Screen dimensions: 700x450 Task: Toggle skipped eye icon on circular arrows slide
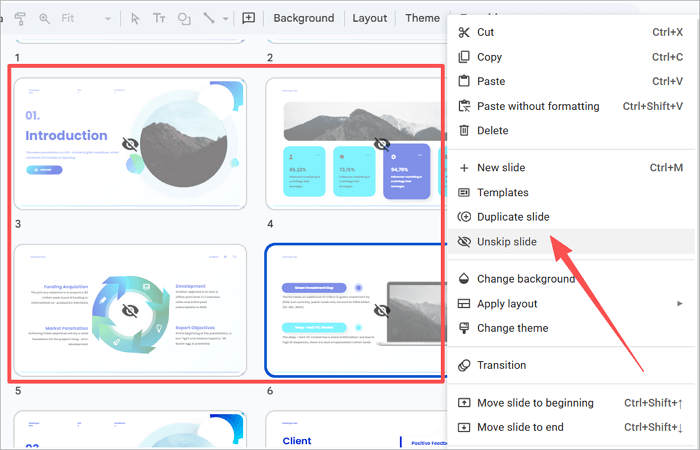pyautogui.click(x=130, y=311)
